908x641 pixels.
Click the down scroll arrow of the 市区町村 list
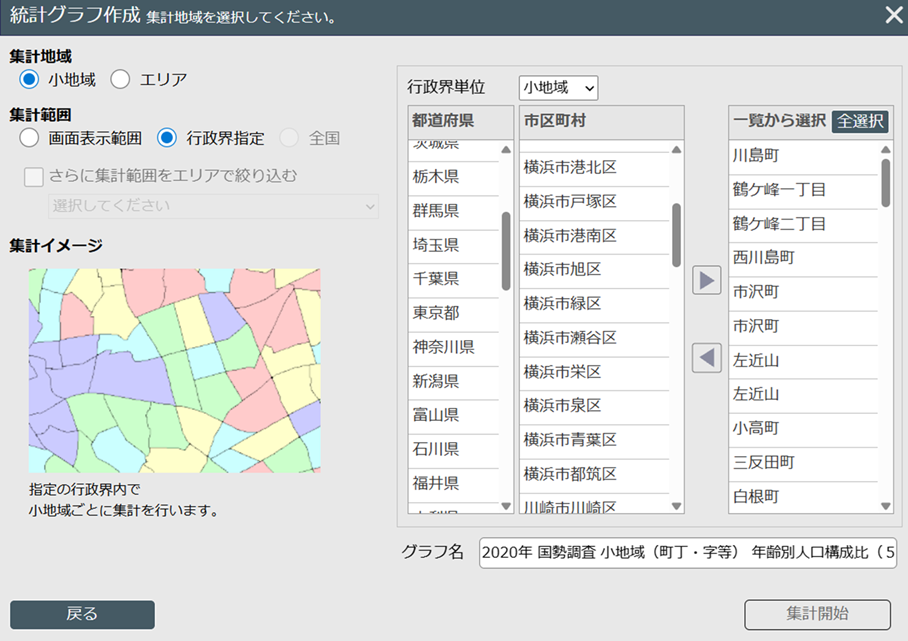(677, 508)
